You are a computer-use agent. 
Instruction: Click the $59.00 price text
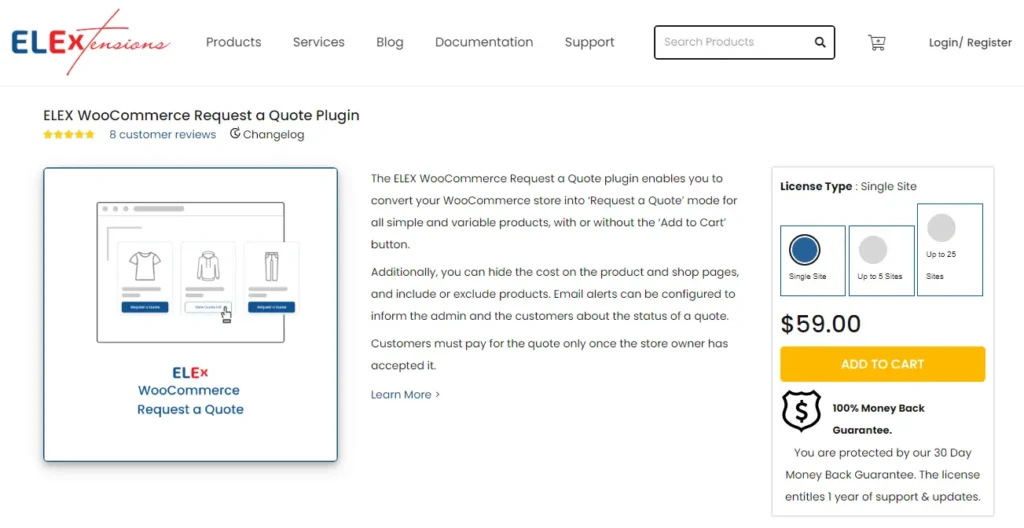coord(820,324)
